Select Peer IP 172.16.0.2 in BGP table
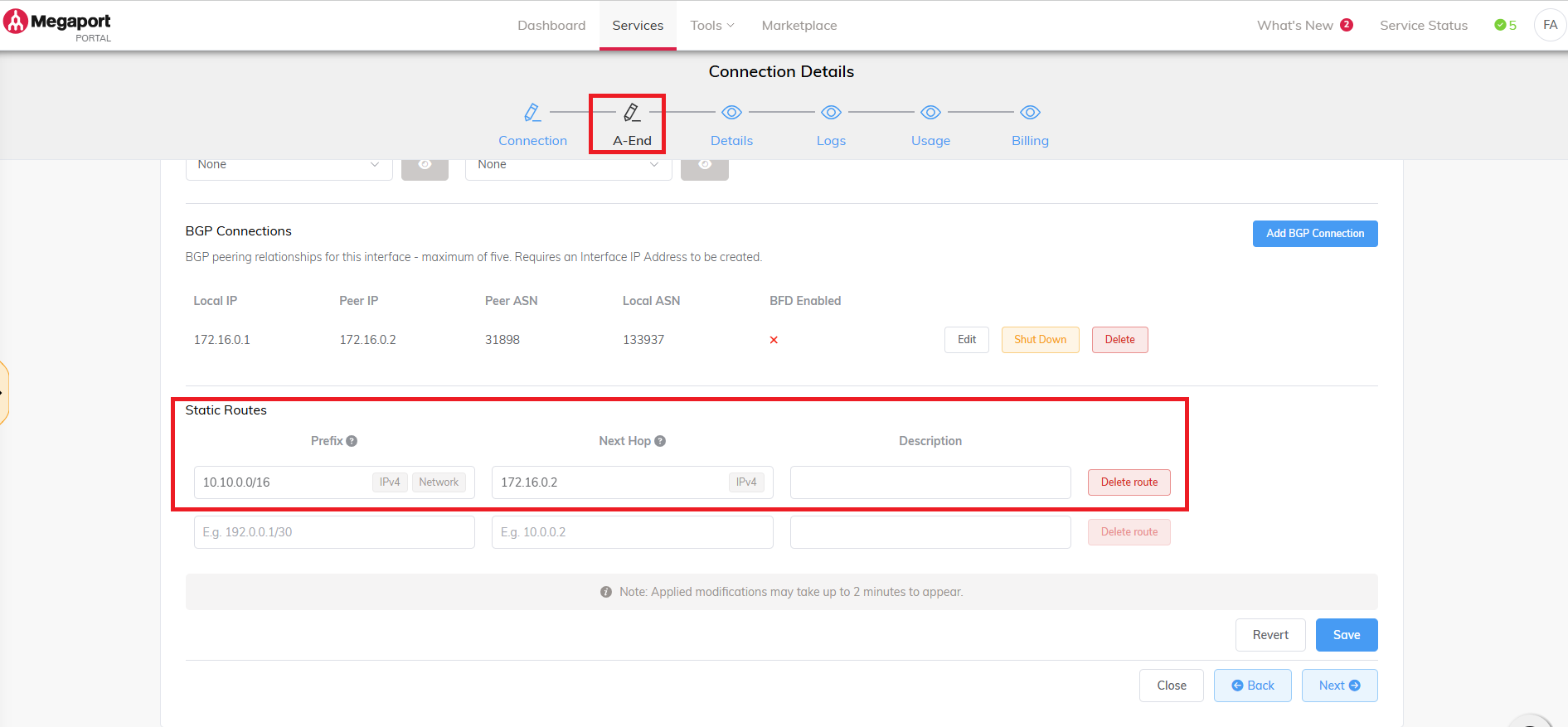The height and width of the screenshot is (727, 1568). [x=367, y=340]
